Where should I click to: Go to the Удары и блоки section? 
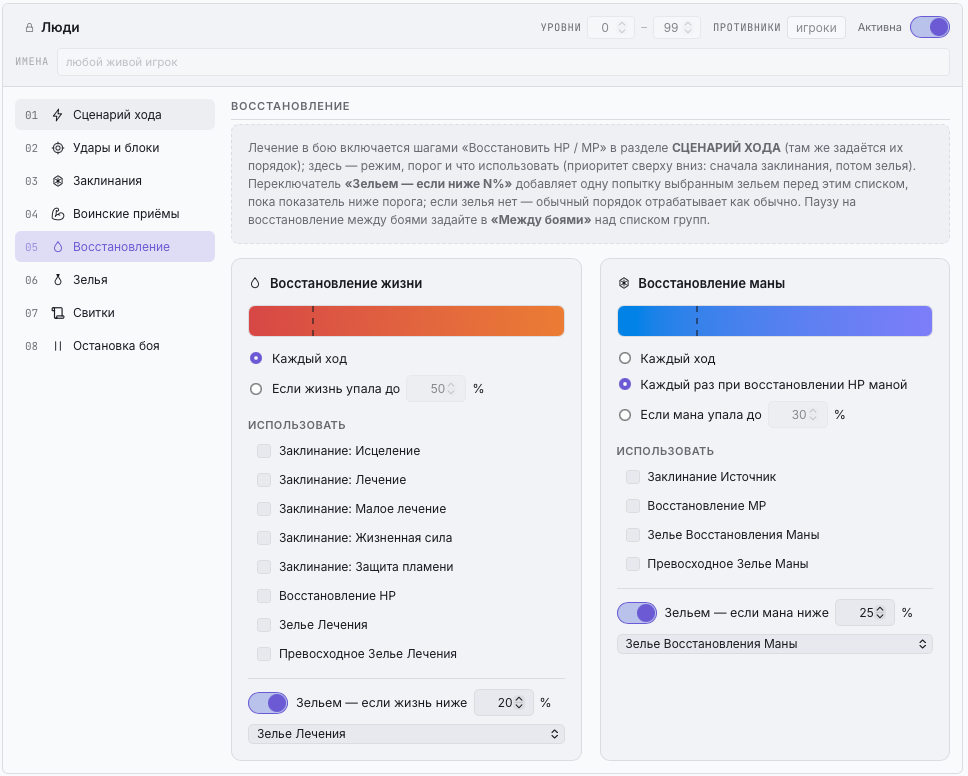[115, 148]
